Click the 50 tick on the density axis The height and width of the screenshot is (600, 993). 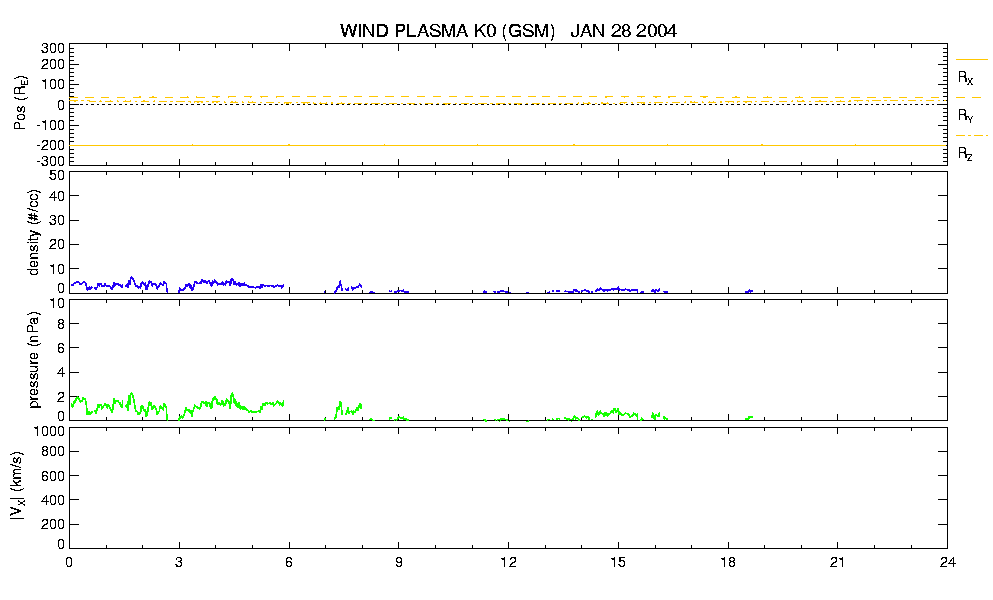[57, 176]
